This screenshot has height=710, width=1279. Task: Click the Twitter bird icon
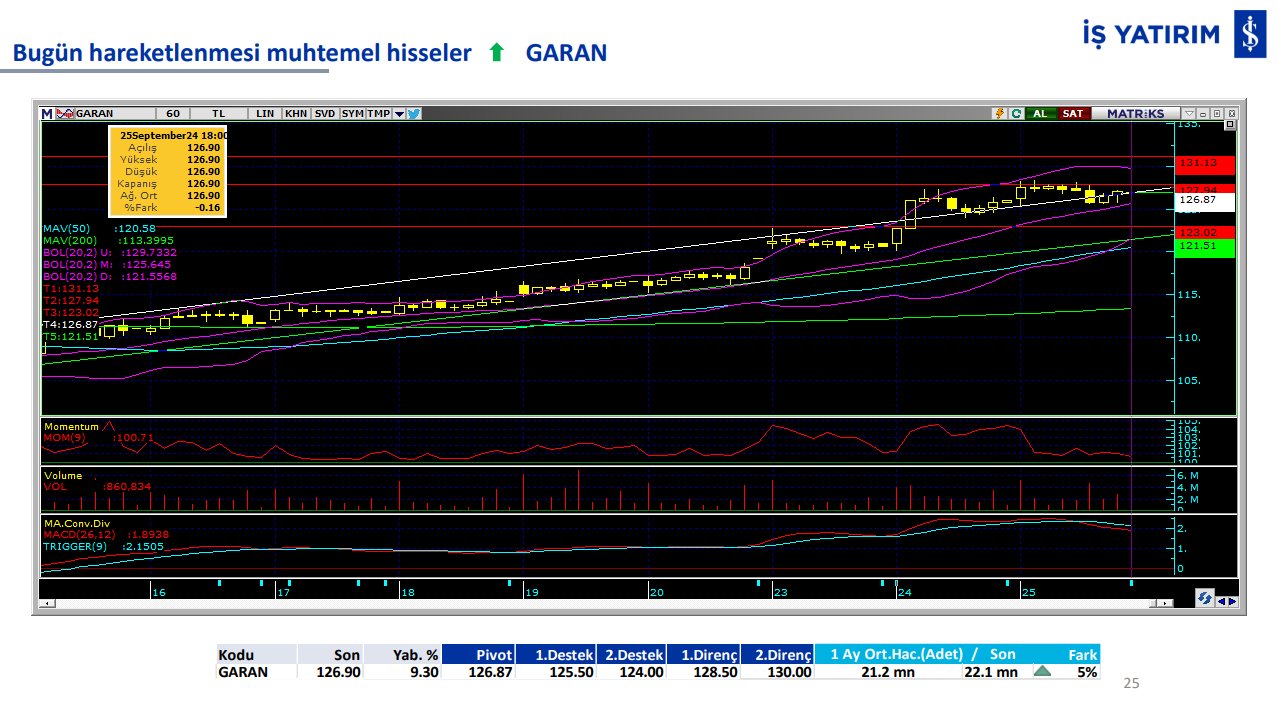(x=414, y=114)
